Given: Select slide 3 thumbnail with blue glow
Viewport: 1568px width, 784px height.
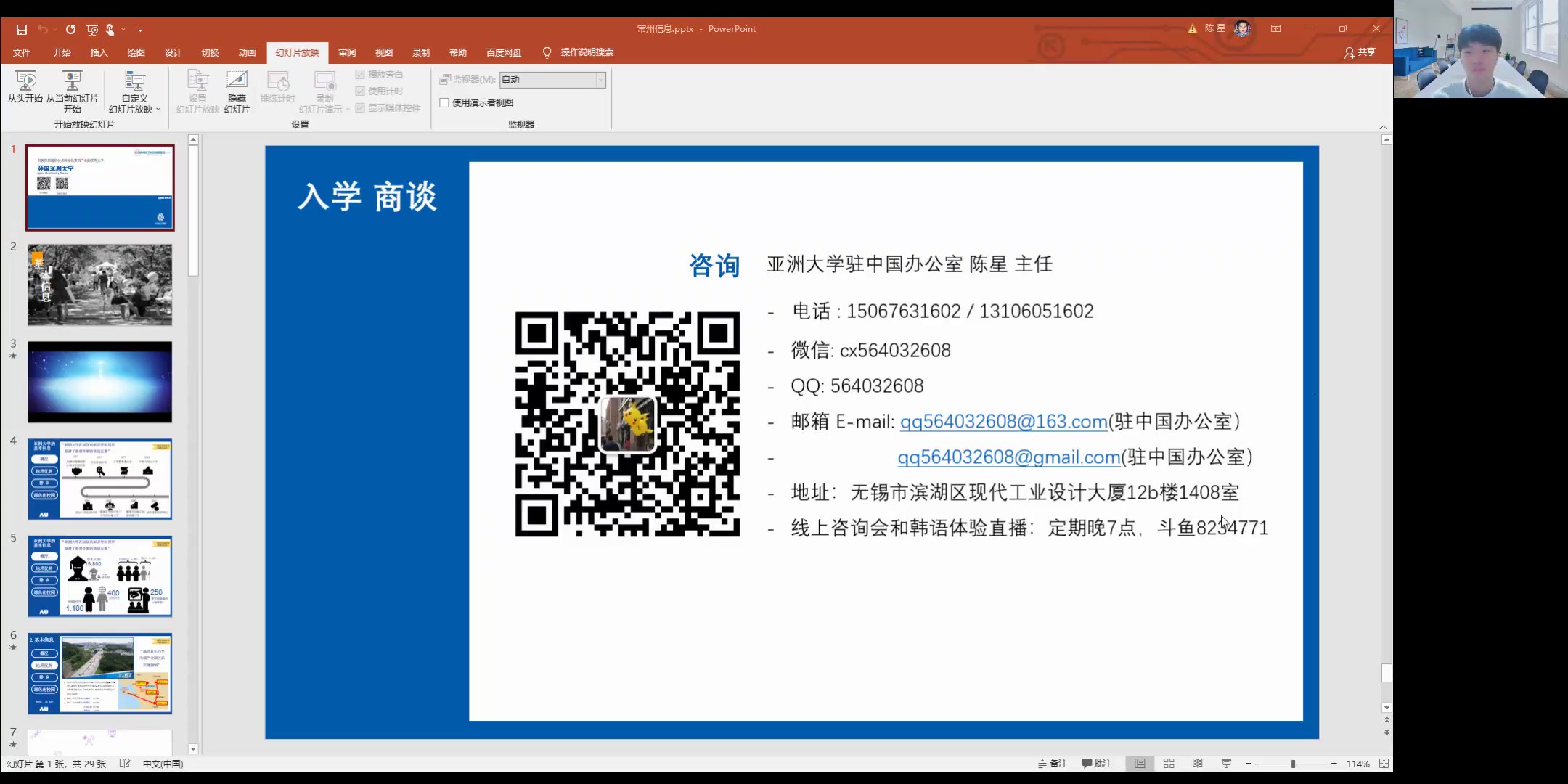Looking at the screenshot, I should (100, 382).
